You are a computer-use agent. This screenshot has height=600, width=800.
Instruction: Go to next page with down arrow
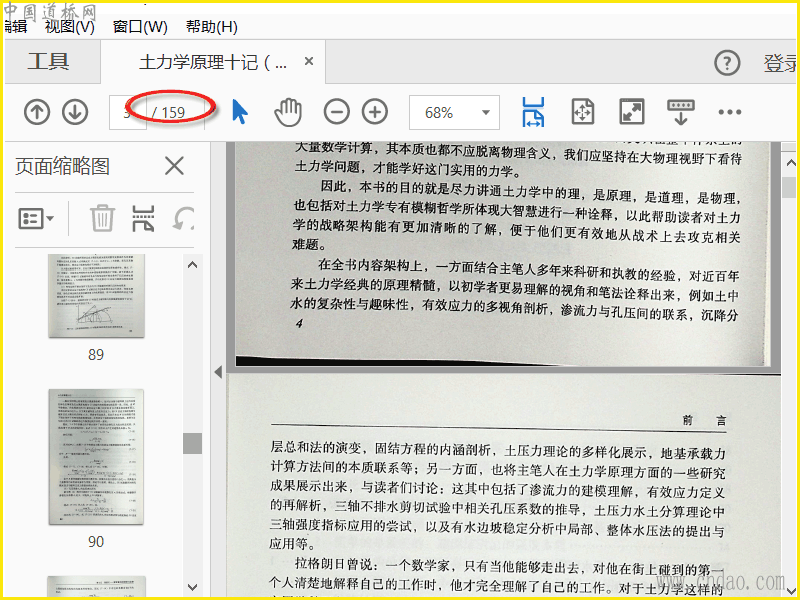coord(75,112)
